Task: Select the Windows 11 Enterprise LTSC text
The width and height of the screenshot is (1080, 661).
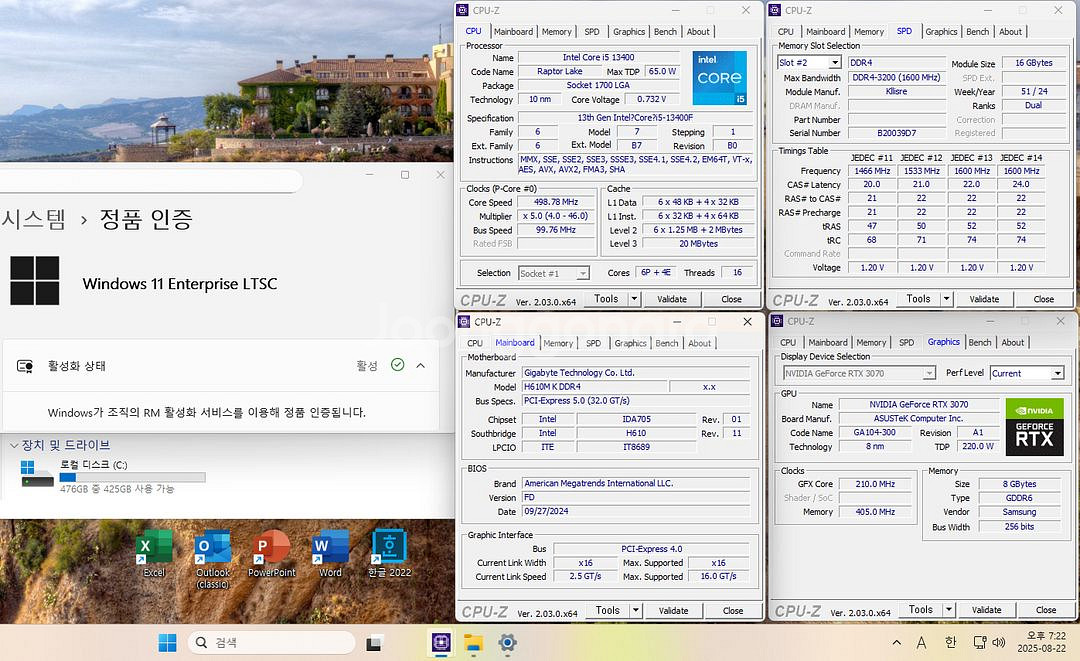Action: (180, 284)
